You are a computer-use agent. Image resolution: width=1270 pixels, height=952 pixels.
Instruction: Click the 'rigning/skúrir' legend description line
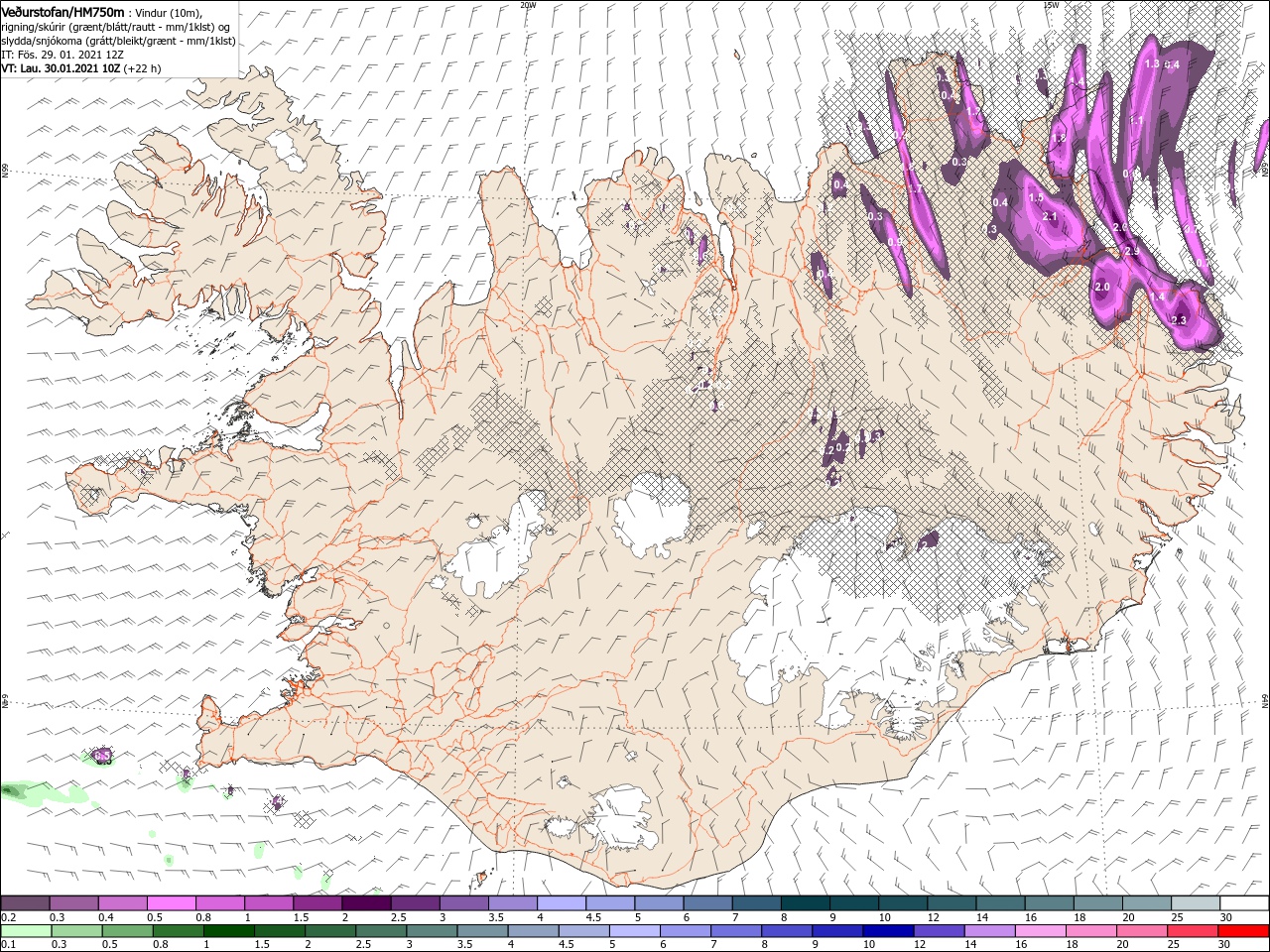pos(116,26)
